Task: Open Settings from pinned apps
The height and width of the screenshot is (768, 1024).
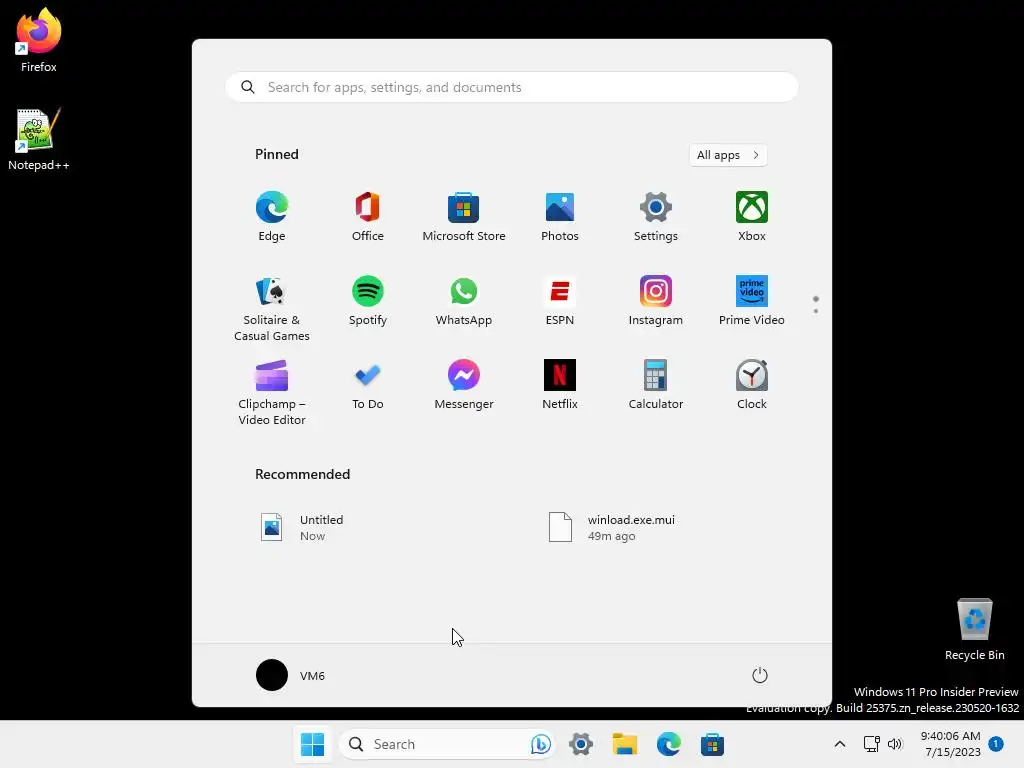Action: click(x=656, y=217)
